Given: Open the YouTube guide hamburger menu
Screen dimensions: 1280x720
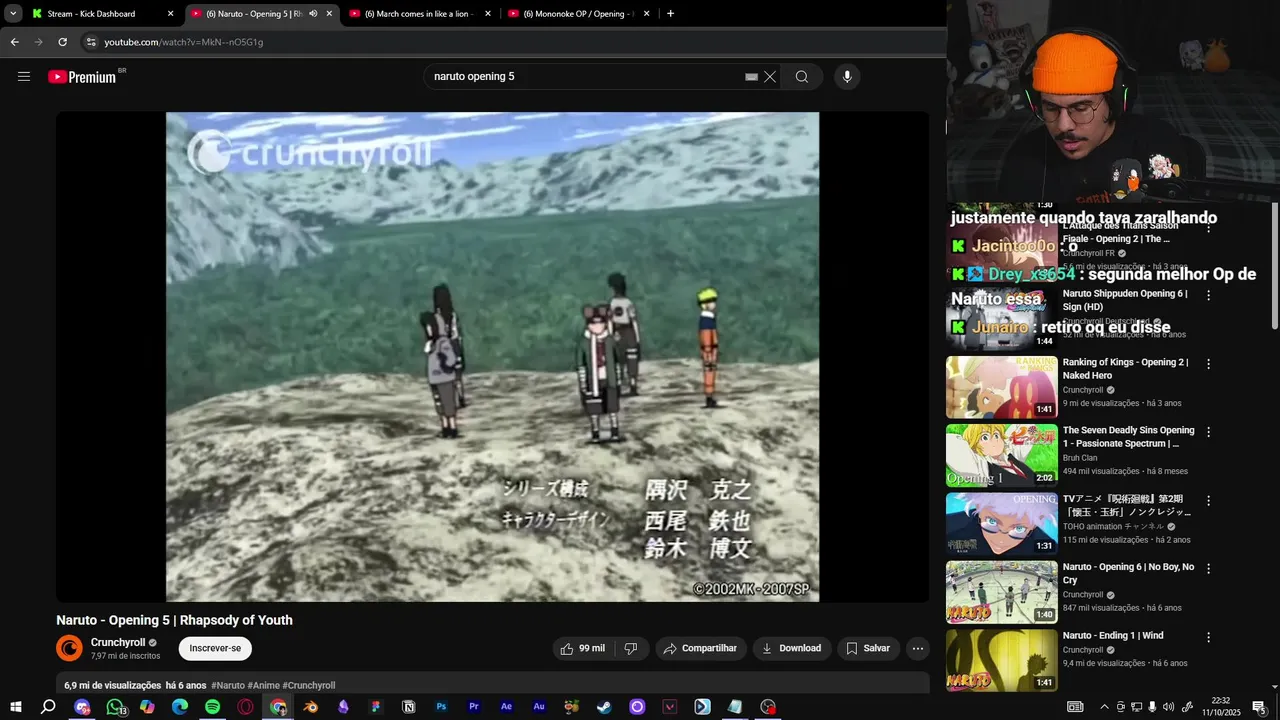Looking at the screenshot, I should 24,76.
